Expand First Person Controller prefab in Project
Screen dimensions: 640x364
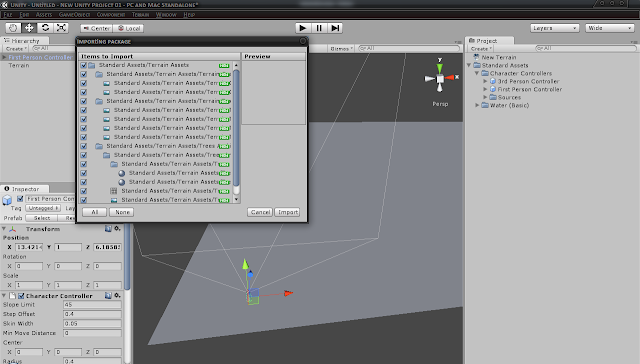[x=485, y=89]
